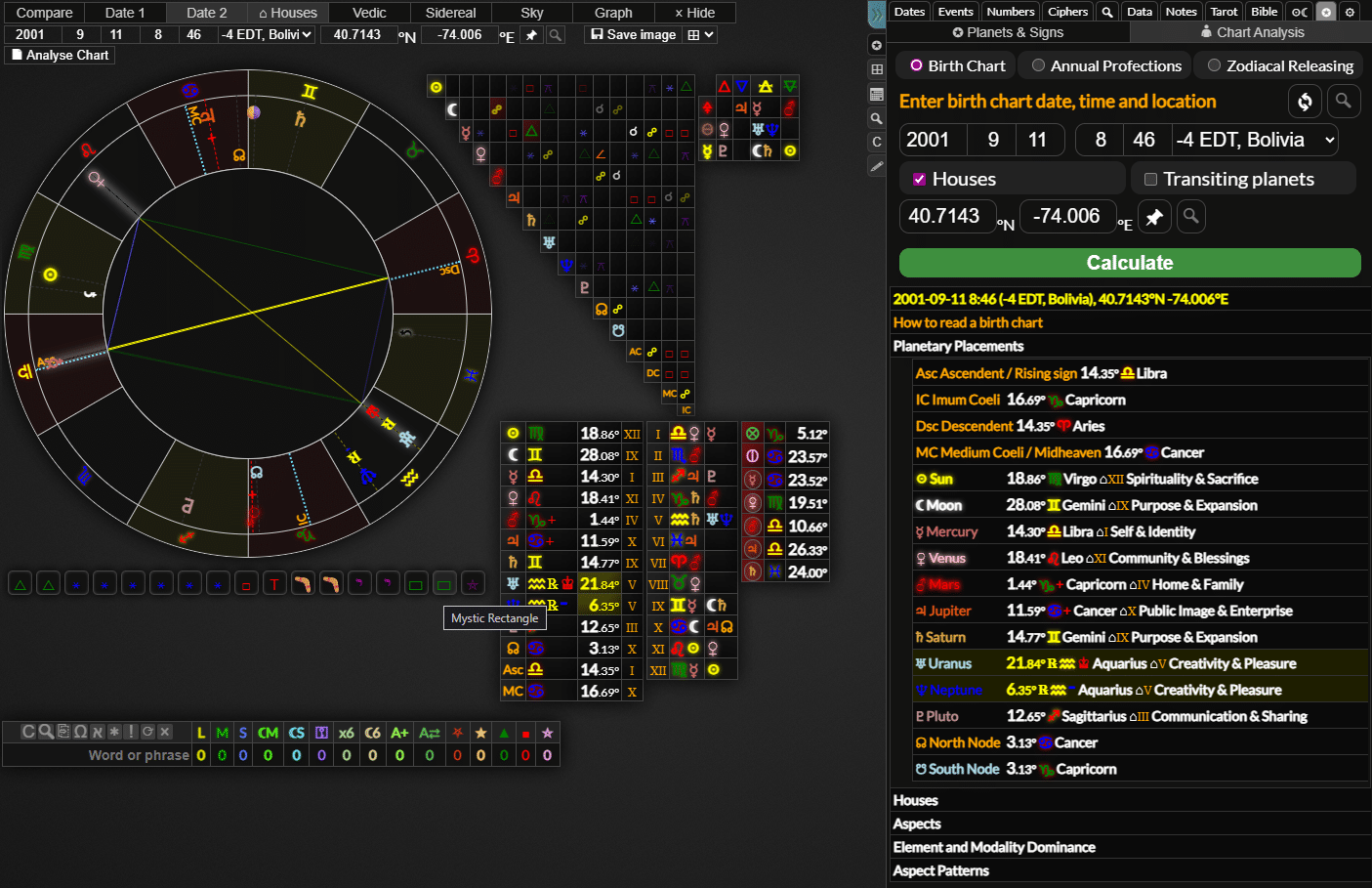
Task: Click the red T-Square aspect pattern icon
Action: pyautogui.click(x=274, y=585)
